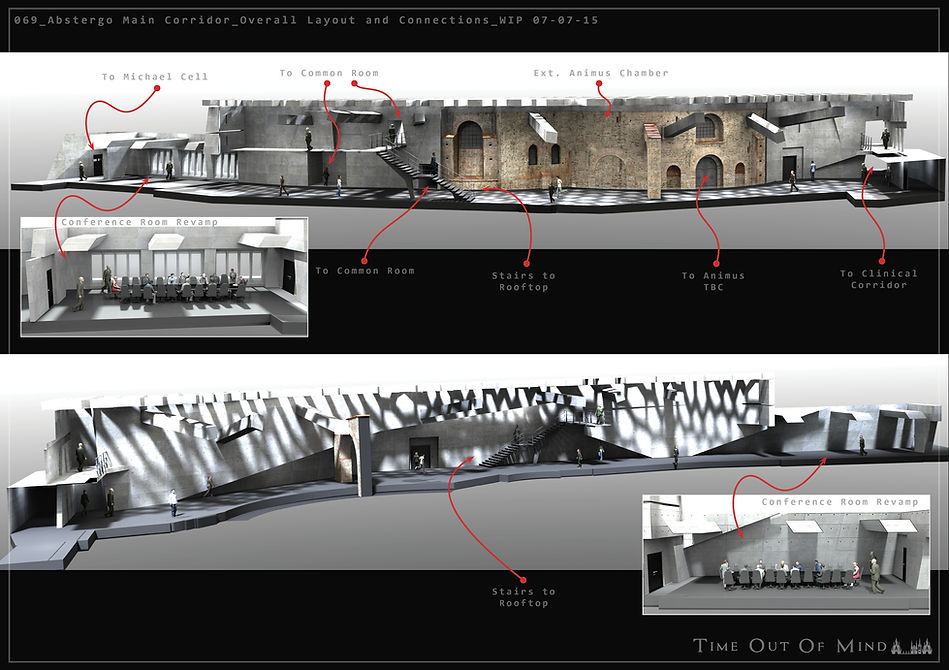Select the 'Ext. Animus Chamber' label
Viewport: 949px width, 670px height.
pyautogui.click(x=601, y=73)
